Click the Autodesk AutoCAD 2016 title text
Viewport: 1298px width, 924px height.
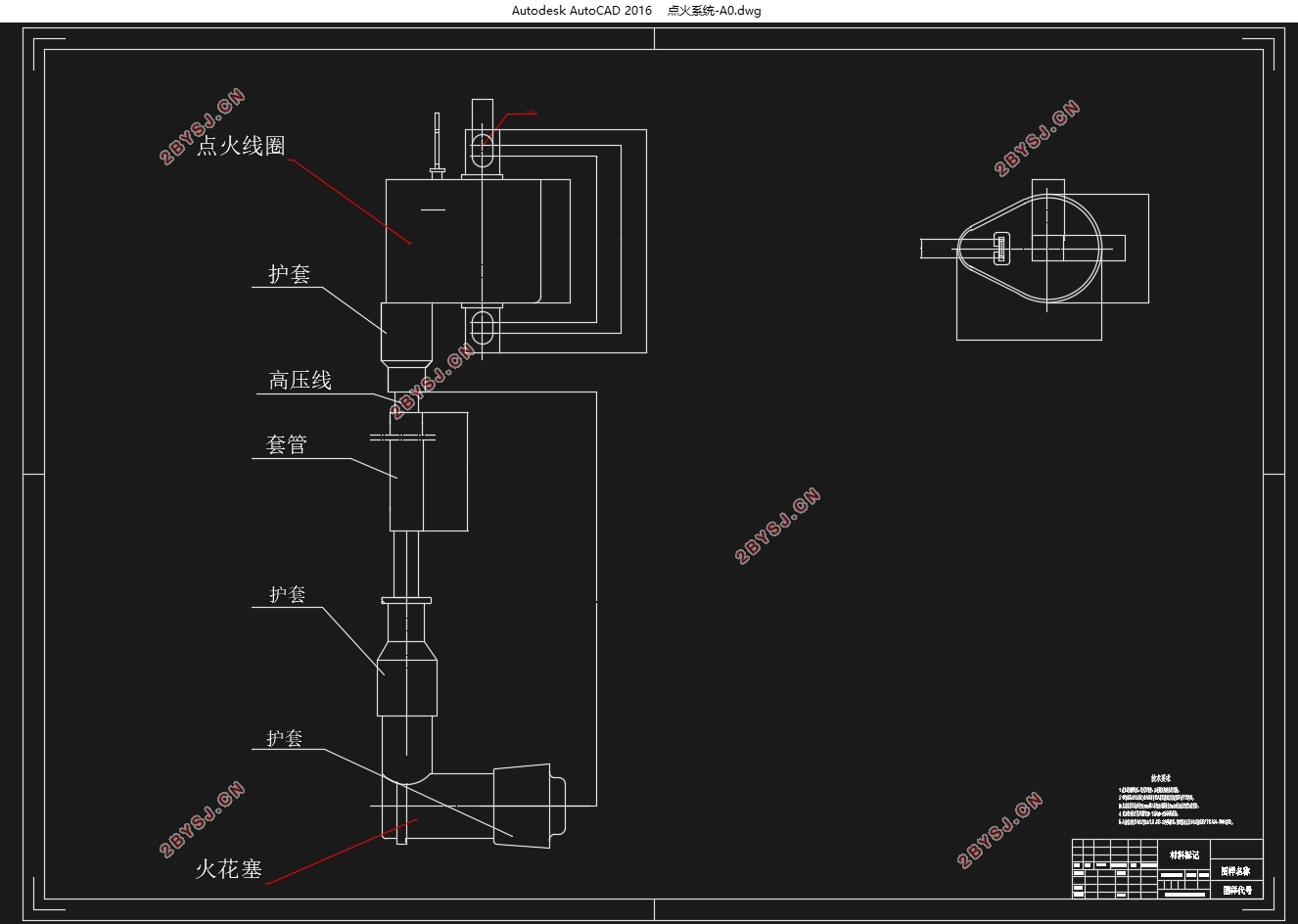[x=581, y=11]
